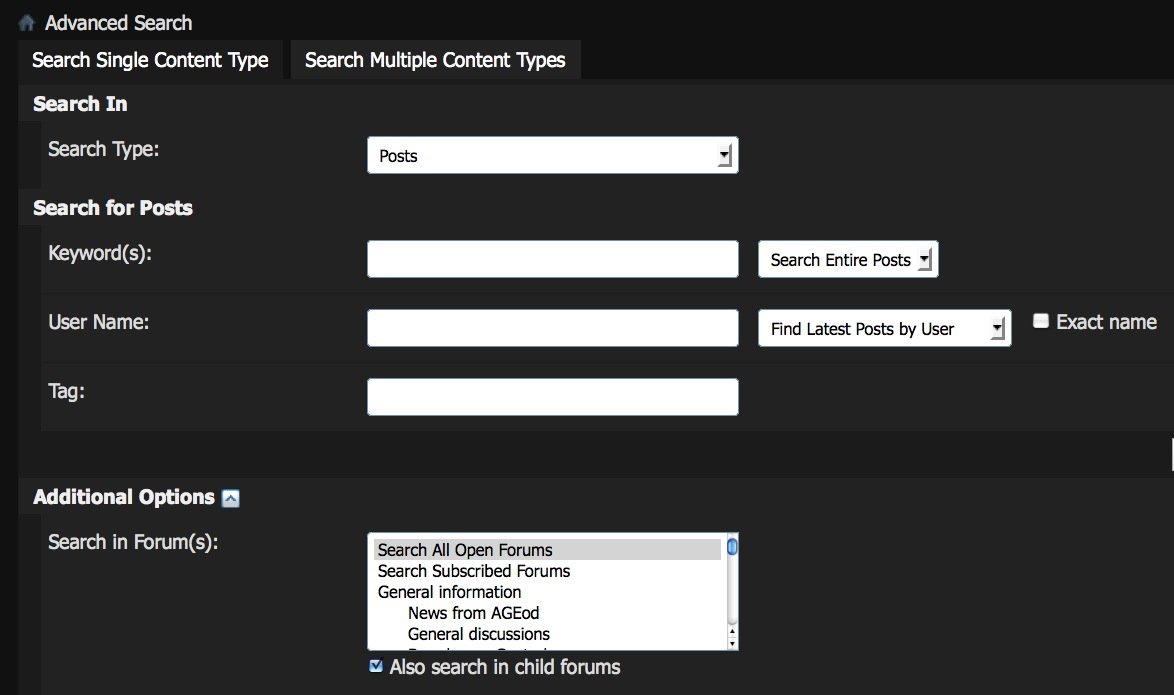Switch to Search Single Content Type tab
The height and width of the screenshot is (695, 1174).
click(150, 60)
